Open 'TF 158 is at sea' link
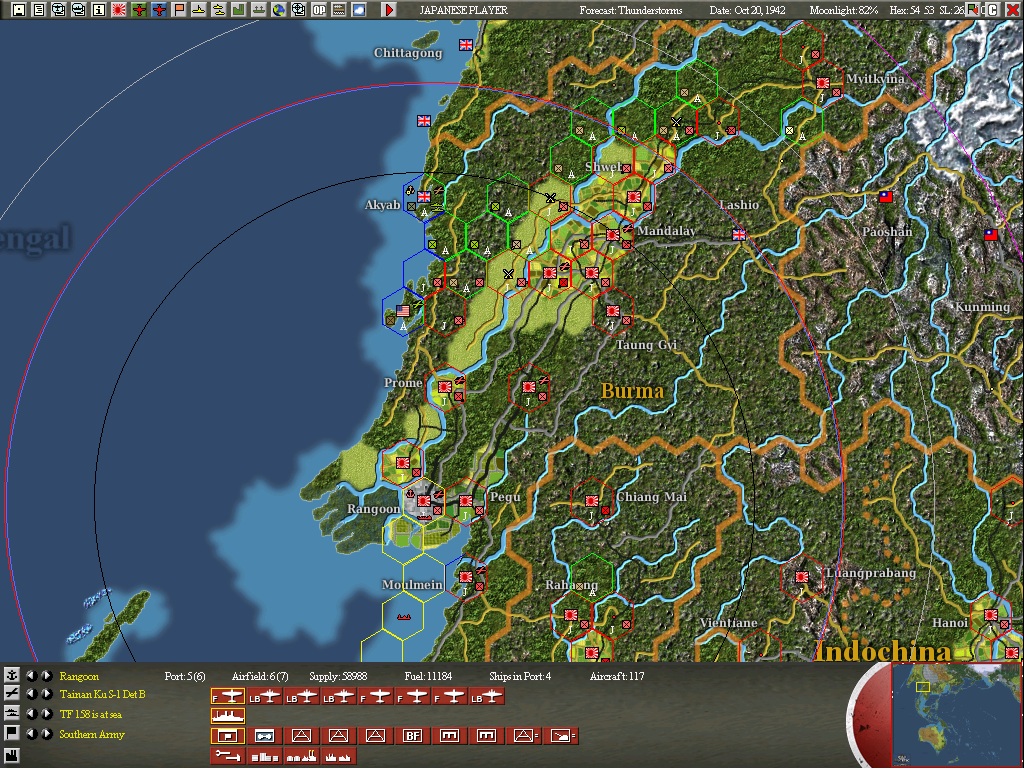This screenshot has height=770, width=1027. 91,714
